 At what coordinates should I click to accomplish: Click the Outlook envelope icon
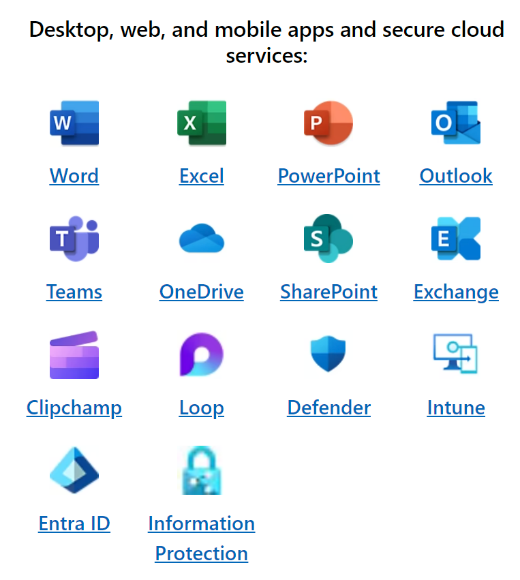point(456,122)
